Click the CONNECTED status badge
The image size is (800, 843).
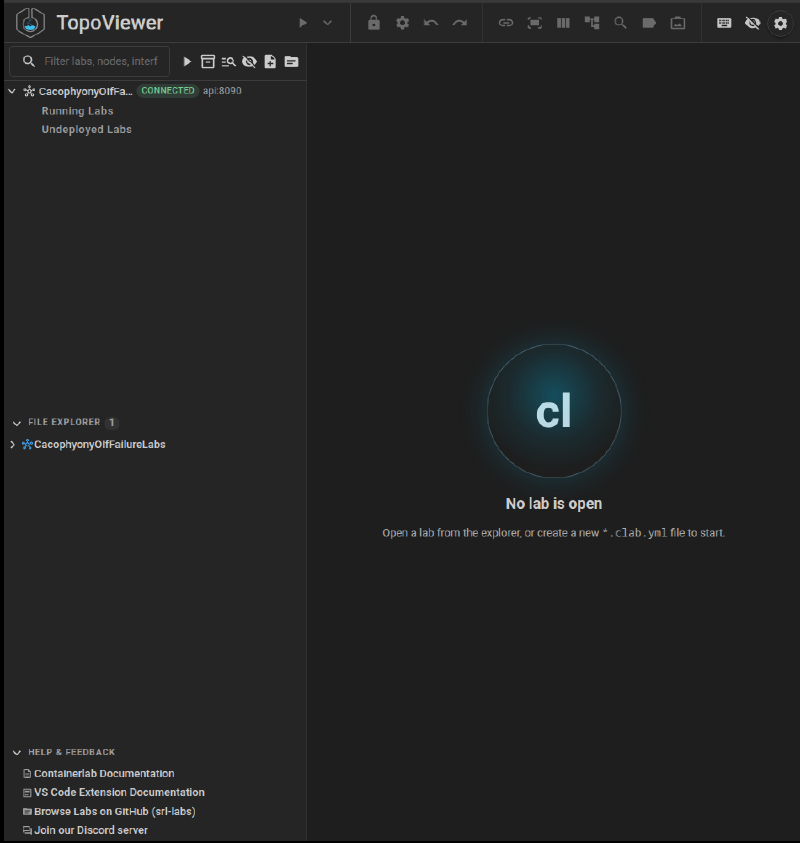point(168,91)
